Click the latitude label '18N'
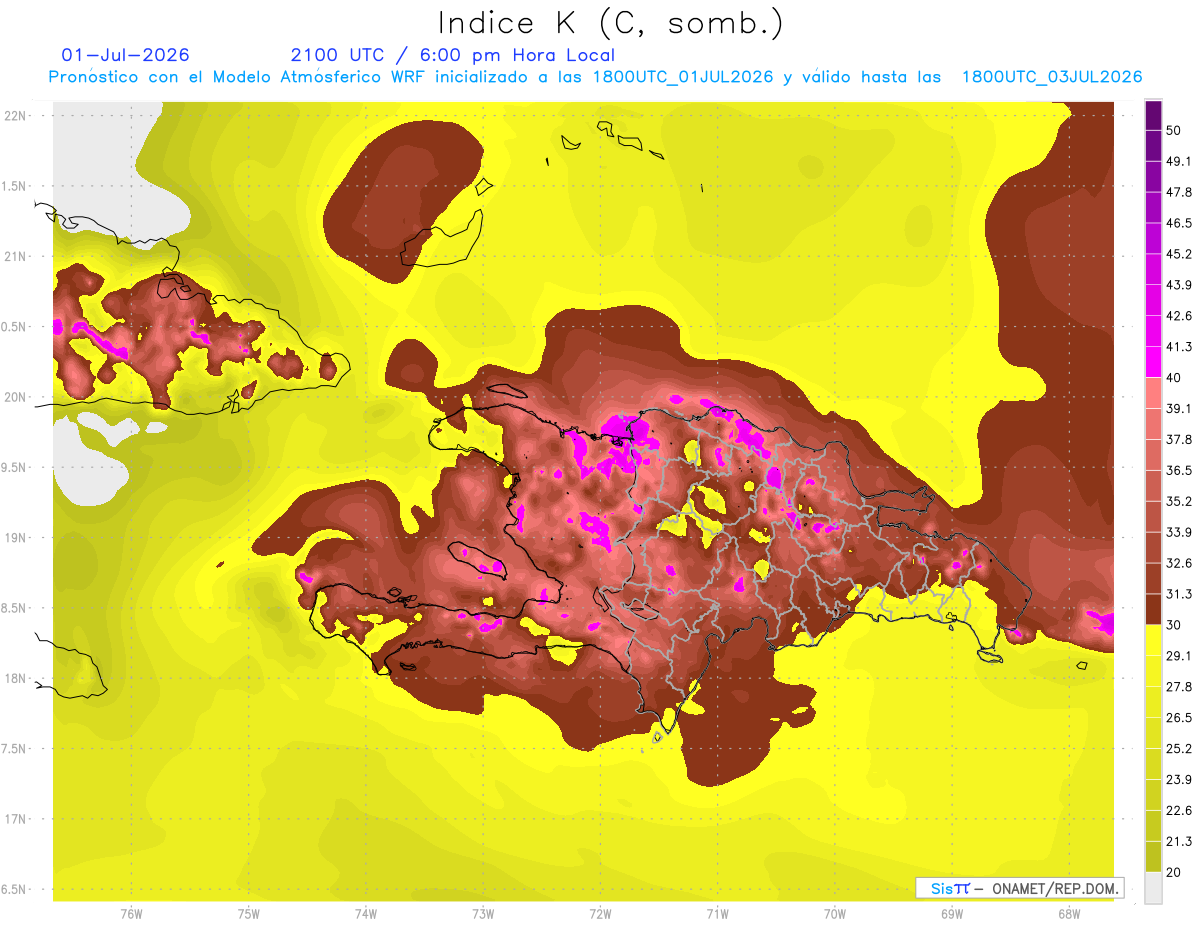The image size is (1200, 927). [16, 678]
